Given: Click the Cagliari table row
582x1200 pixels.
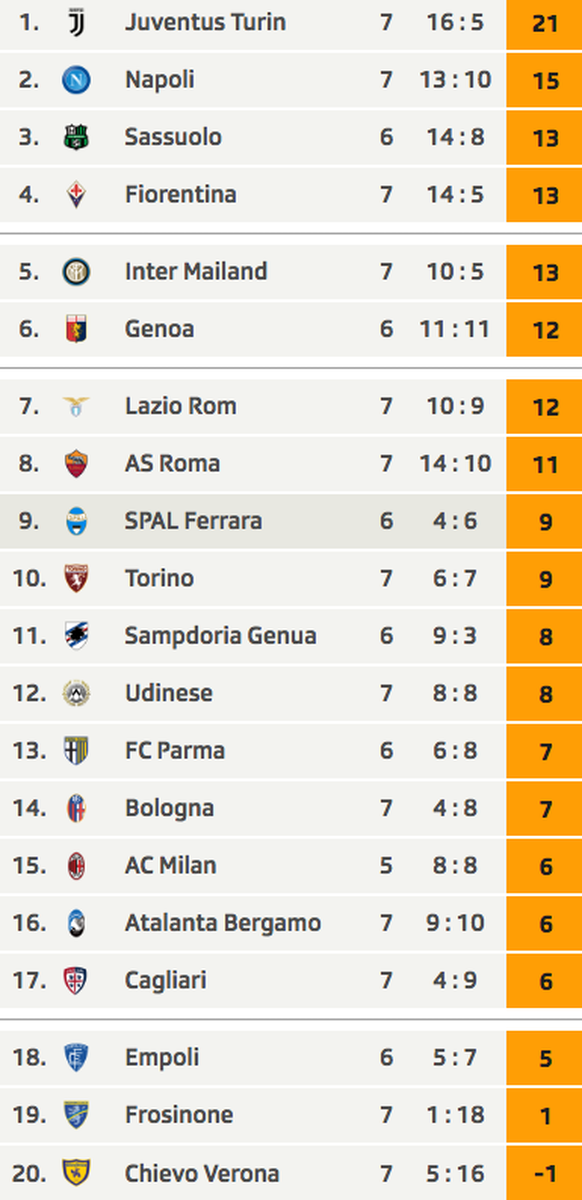Looking at the screenshot, I should coord(291,981).
